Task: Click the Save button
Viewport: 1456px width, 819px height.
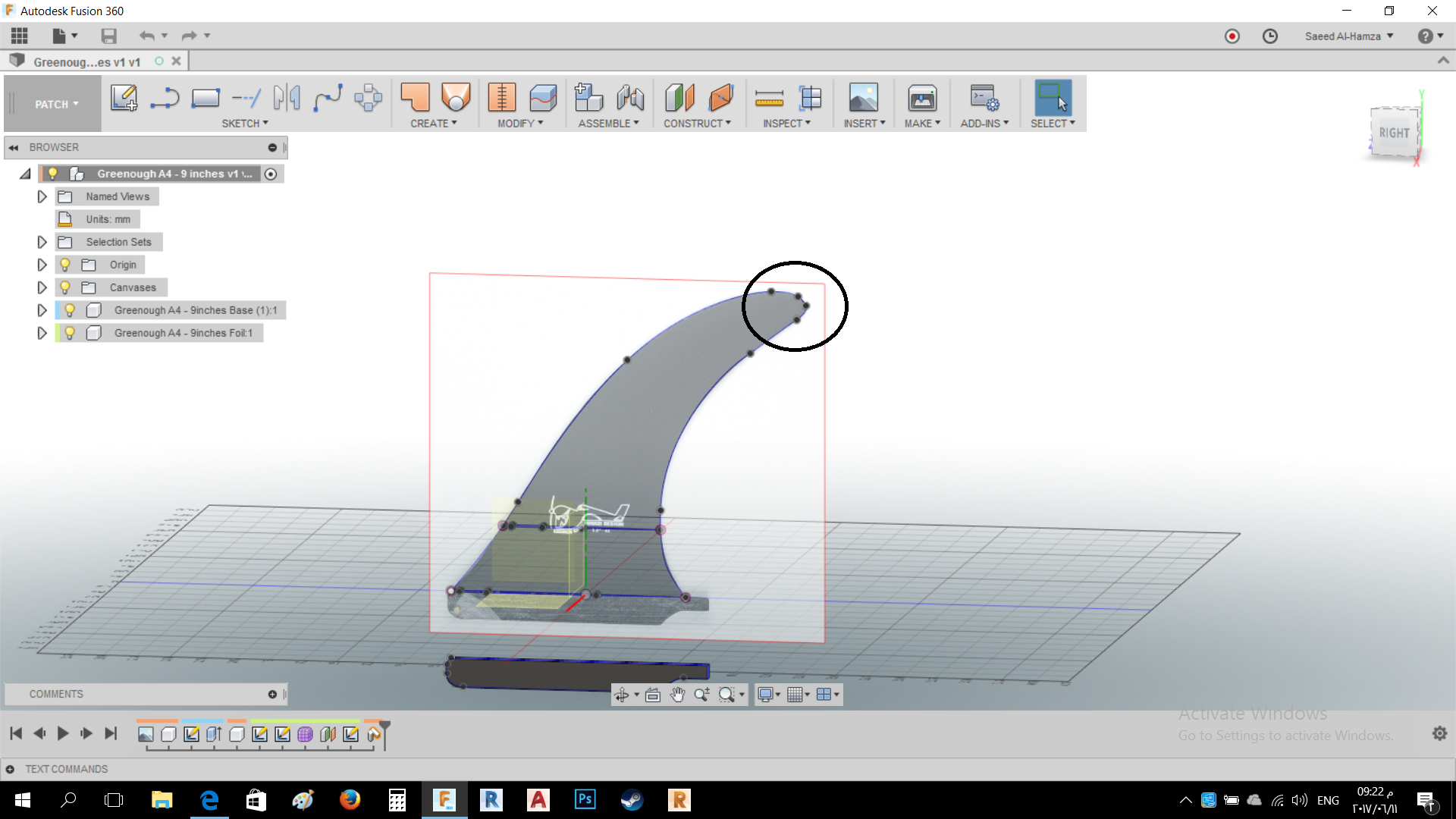Action: (x=108, y=36)
